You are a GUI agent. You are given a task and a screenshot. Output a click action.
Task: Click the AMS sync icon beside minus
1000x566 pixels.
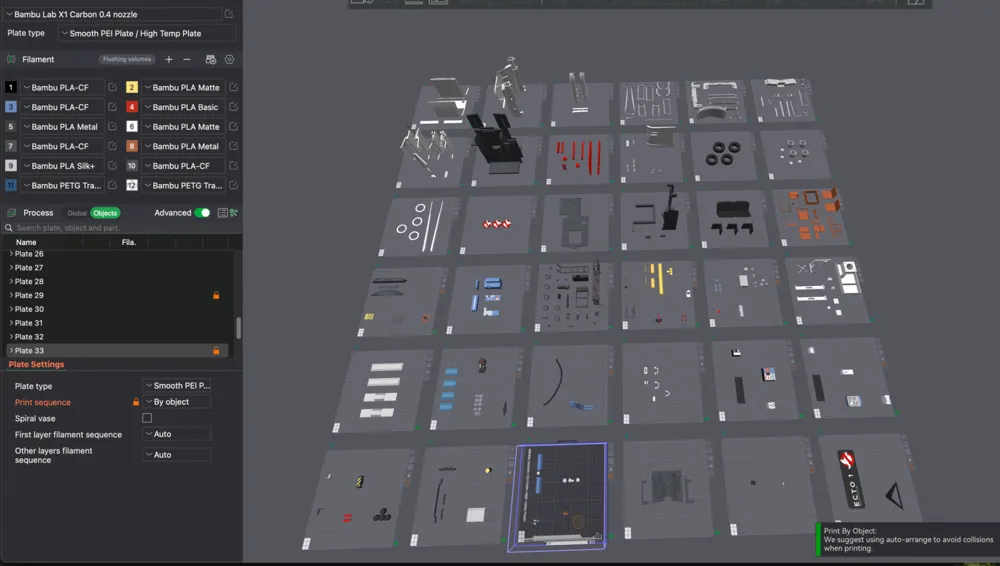(x=210, y=60)
